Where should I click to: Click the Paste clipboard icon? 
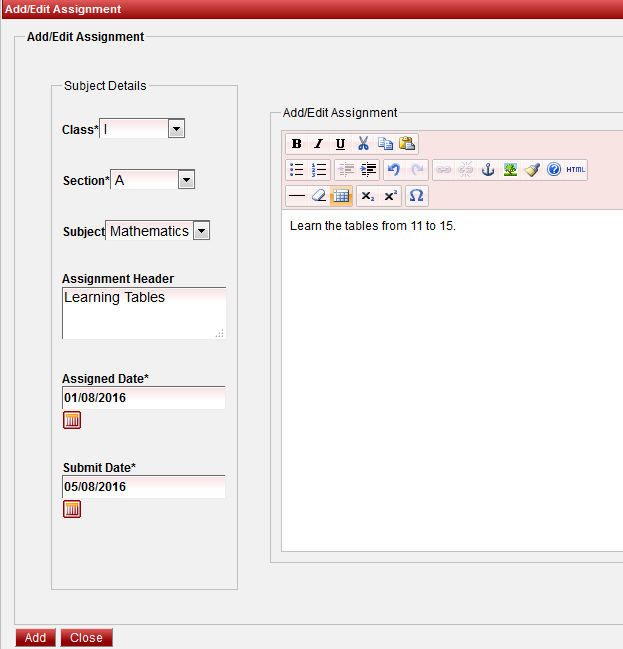407,144
